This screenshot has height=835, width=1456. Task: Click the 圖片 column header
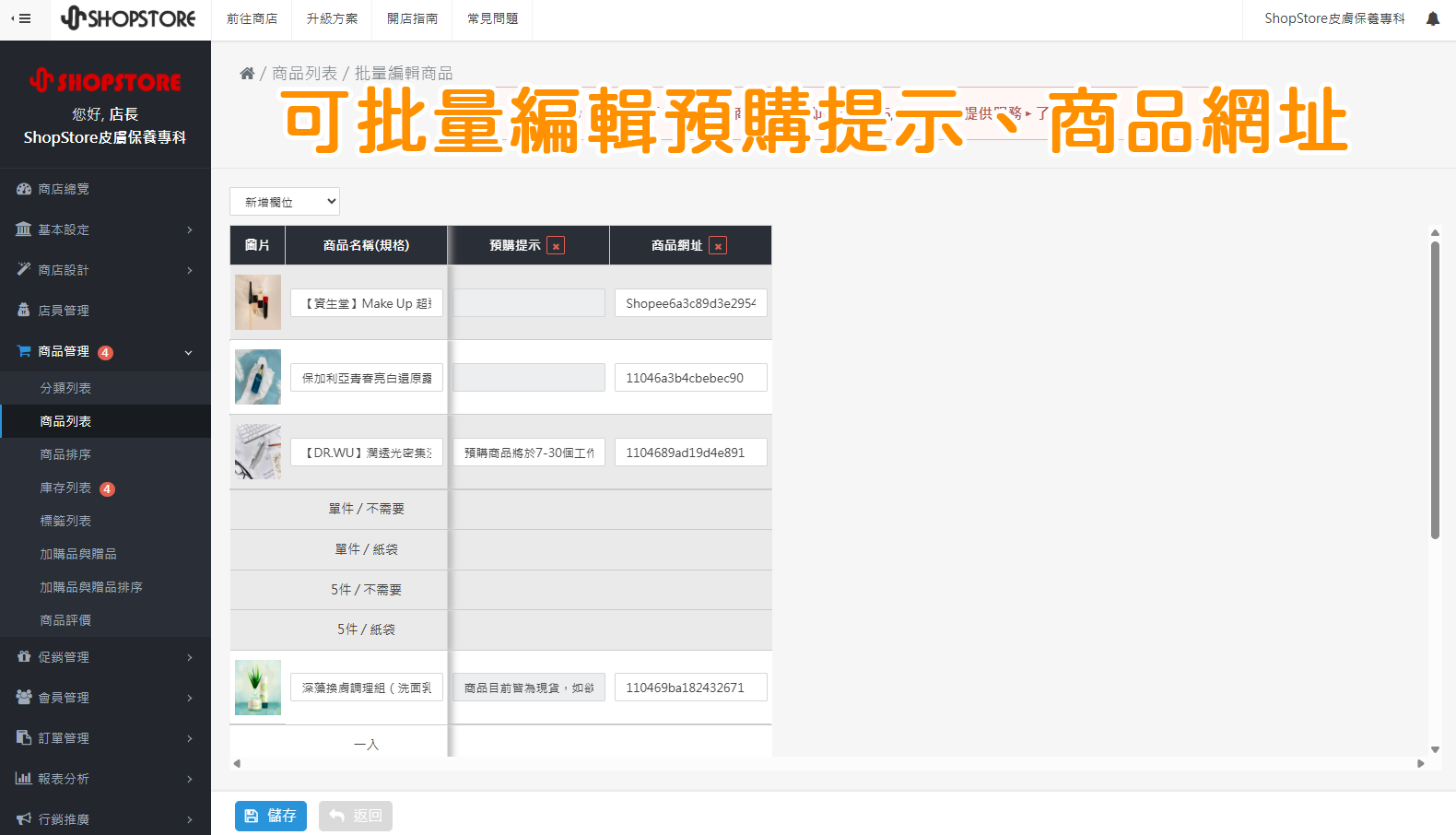click(257, 245)
